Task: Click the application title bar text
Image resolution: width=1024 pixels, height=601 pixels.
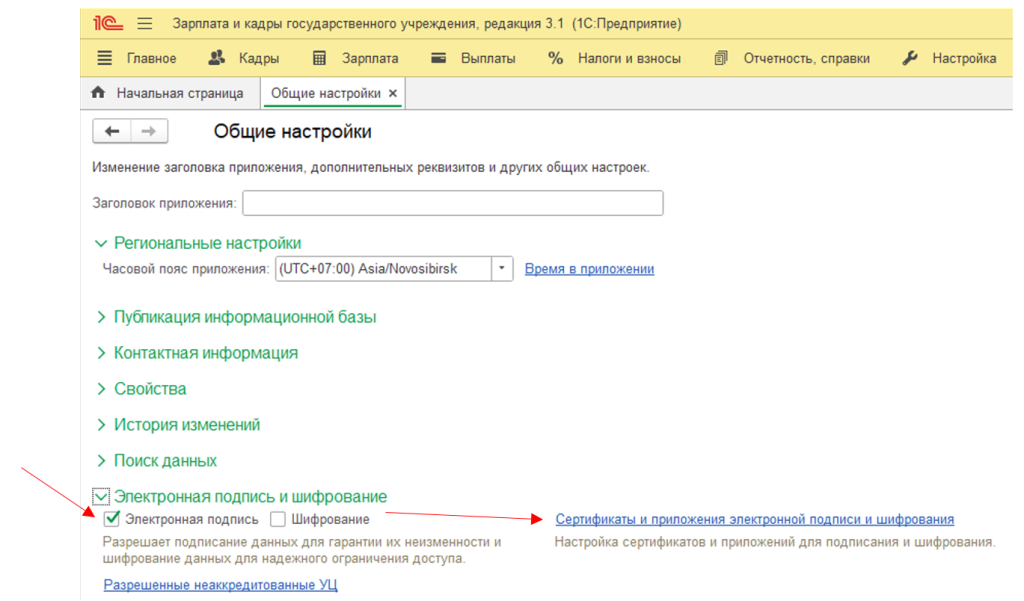Action: [426, 24]
